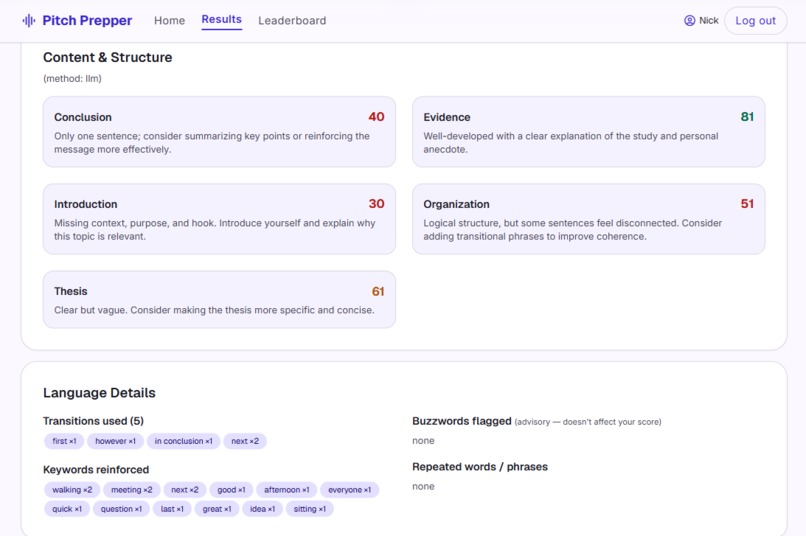The image size is (806, 536).
Task: Click the Nick username label
Action: 708,21
